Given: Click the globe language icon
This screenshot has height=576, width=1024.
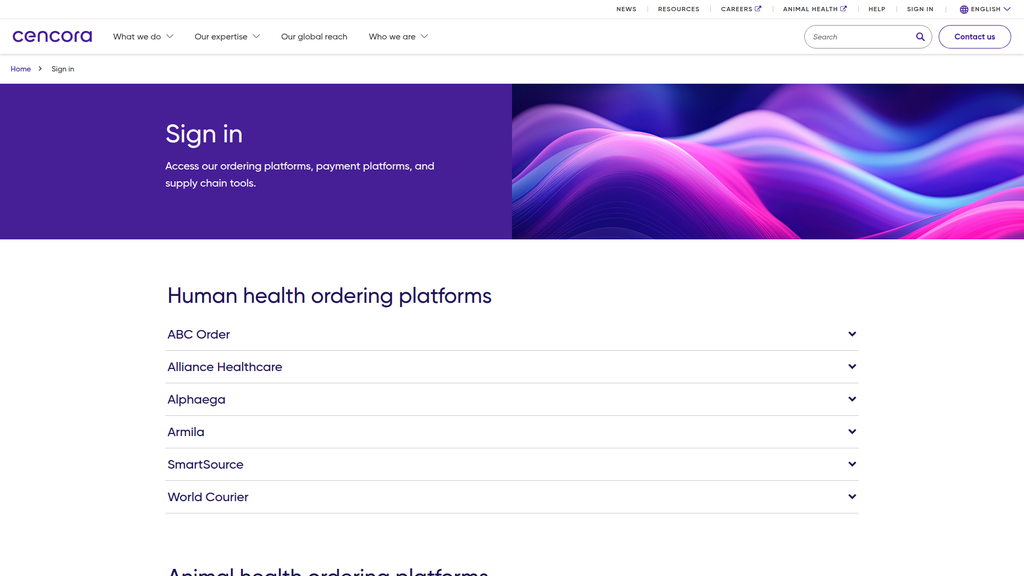Looking at the screenshot, I should tap(963, 9).
